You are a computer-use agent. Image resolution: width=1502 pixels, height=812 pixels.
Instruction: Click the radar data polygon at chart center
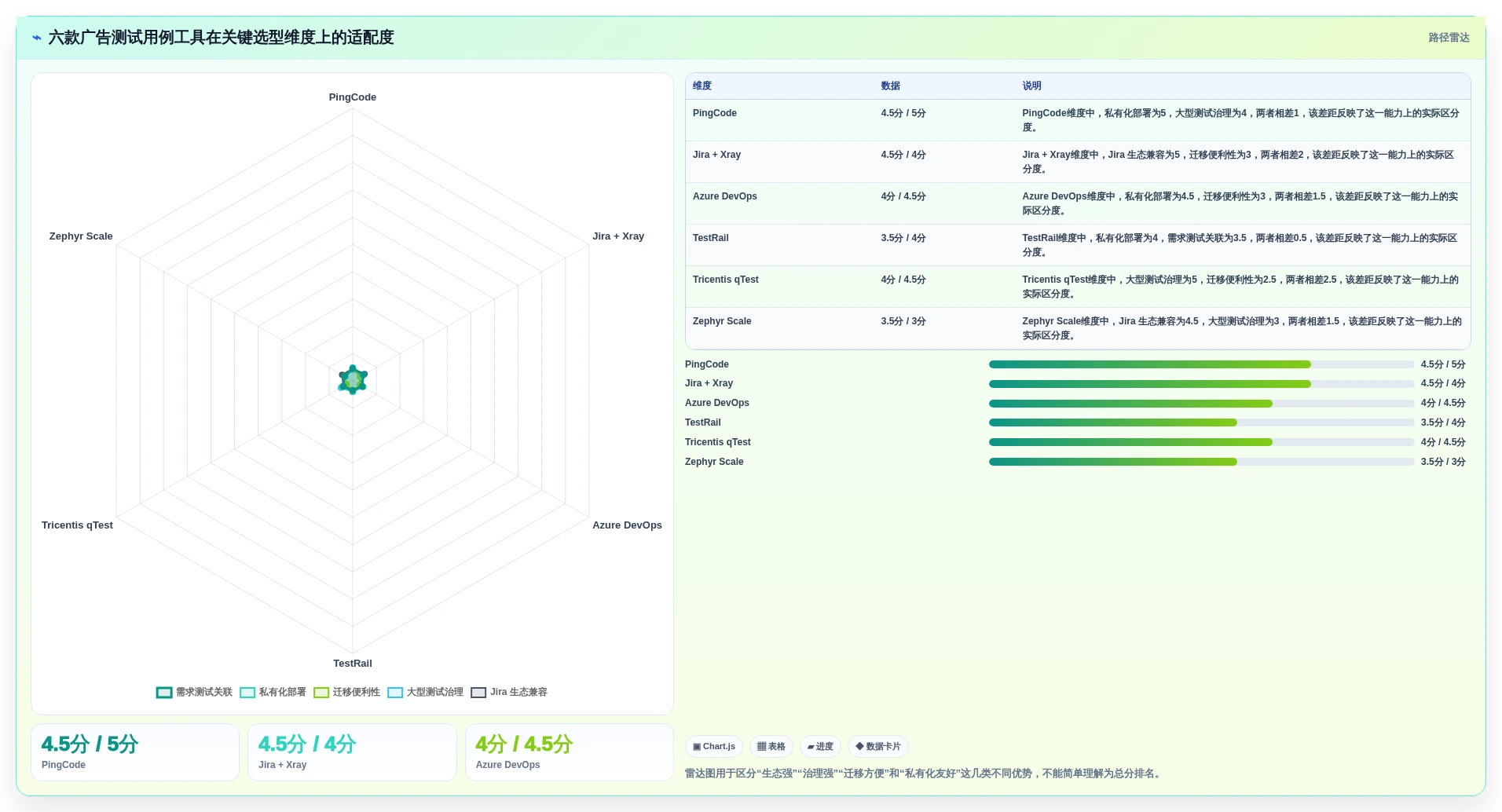pyautogui.click(x=353, y=380)
